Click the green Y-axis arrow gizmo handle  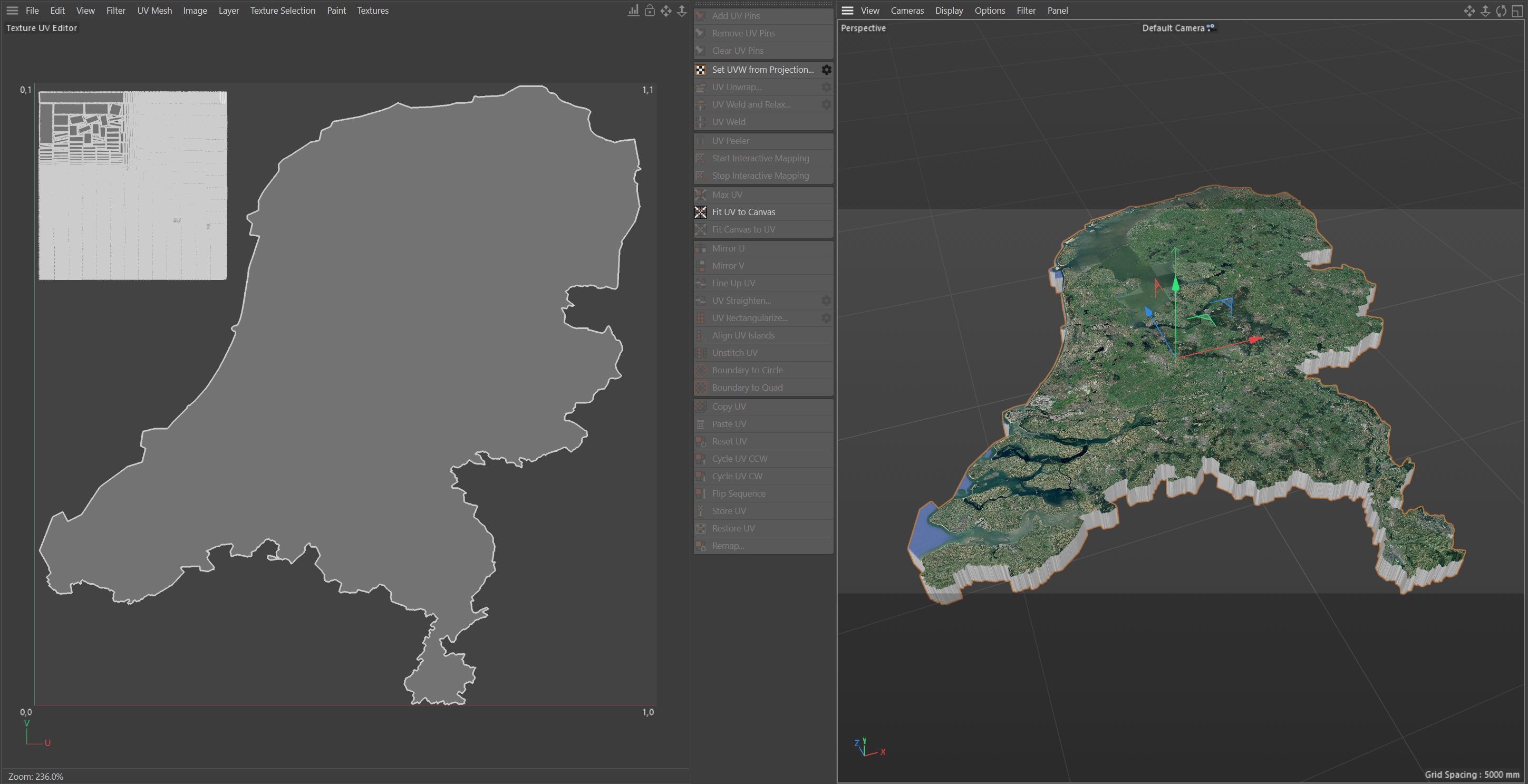point(1175,284)
